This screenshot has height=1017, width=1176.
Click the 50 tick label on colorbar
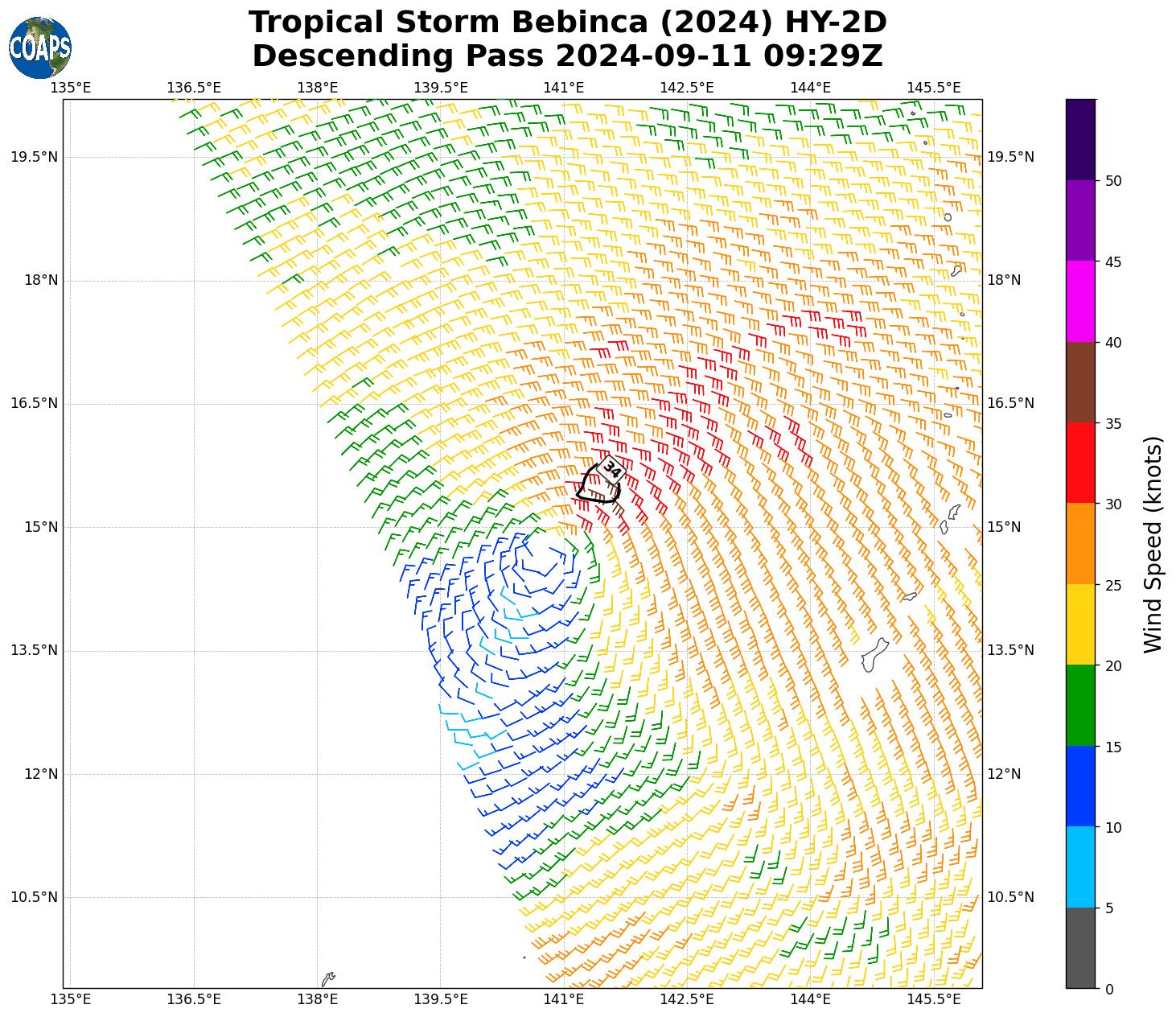(1114, 181)
